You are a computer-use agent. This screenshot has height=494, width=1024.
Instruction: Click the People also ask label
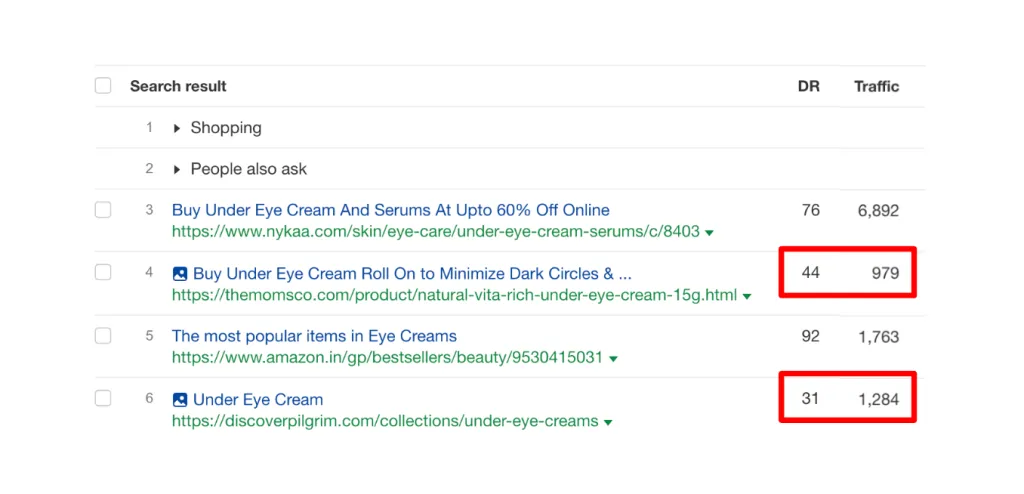(249, 169)
